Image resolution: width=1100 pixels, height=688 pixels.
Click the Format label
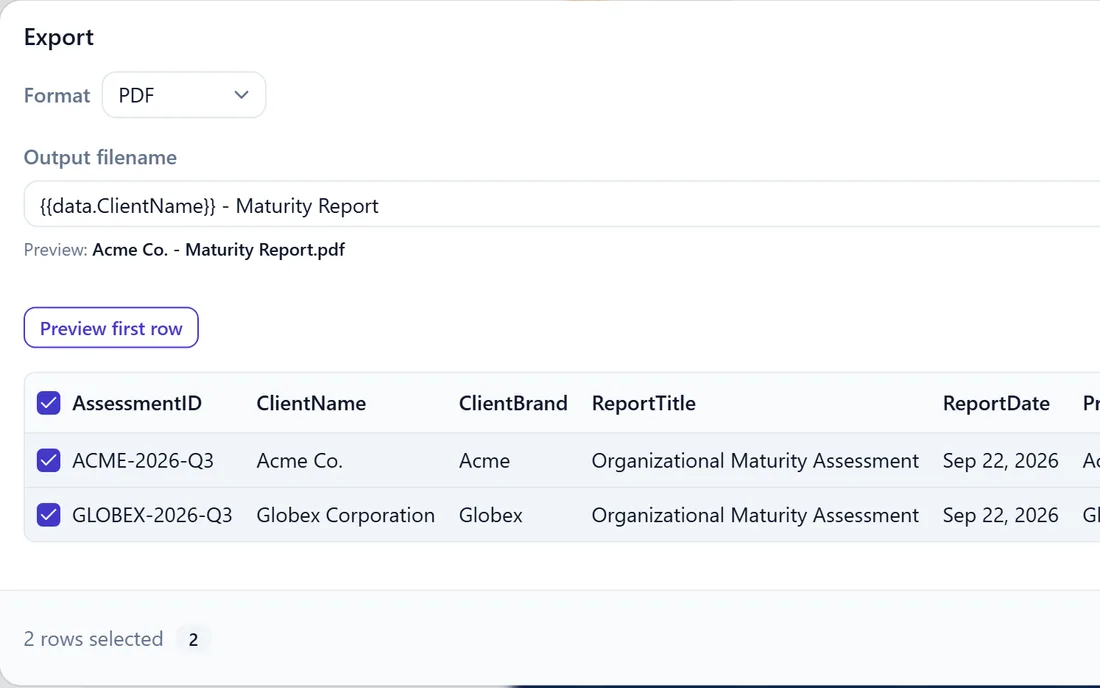[x=57, y=95]
